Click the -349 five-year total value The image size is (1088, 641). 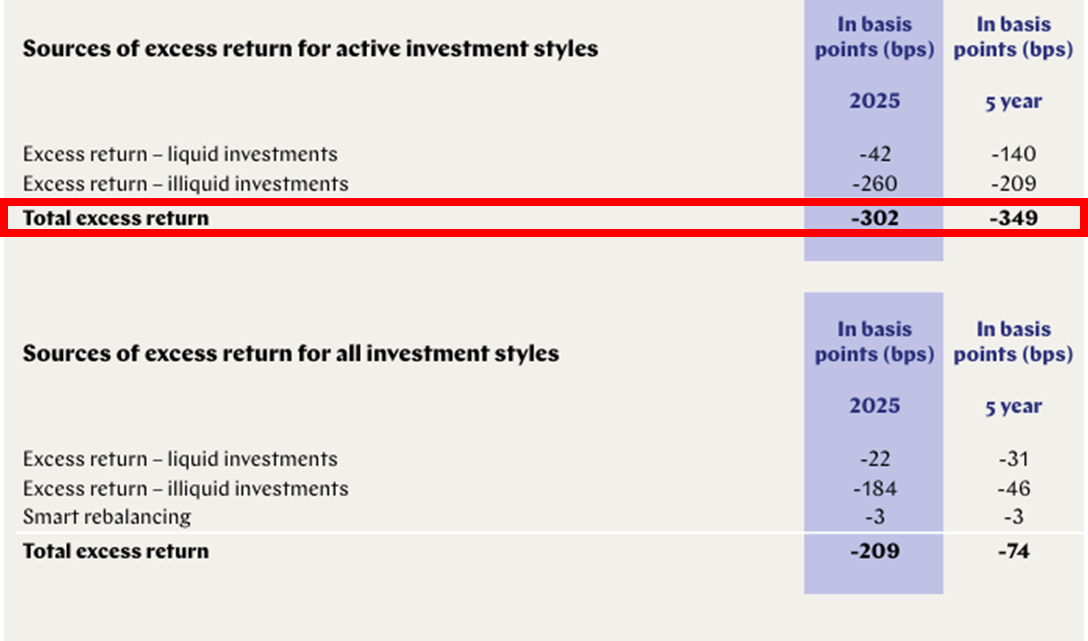pyautogui.click(x=1013, y=218)
